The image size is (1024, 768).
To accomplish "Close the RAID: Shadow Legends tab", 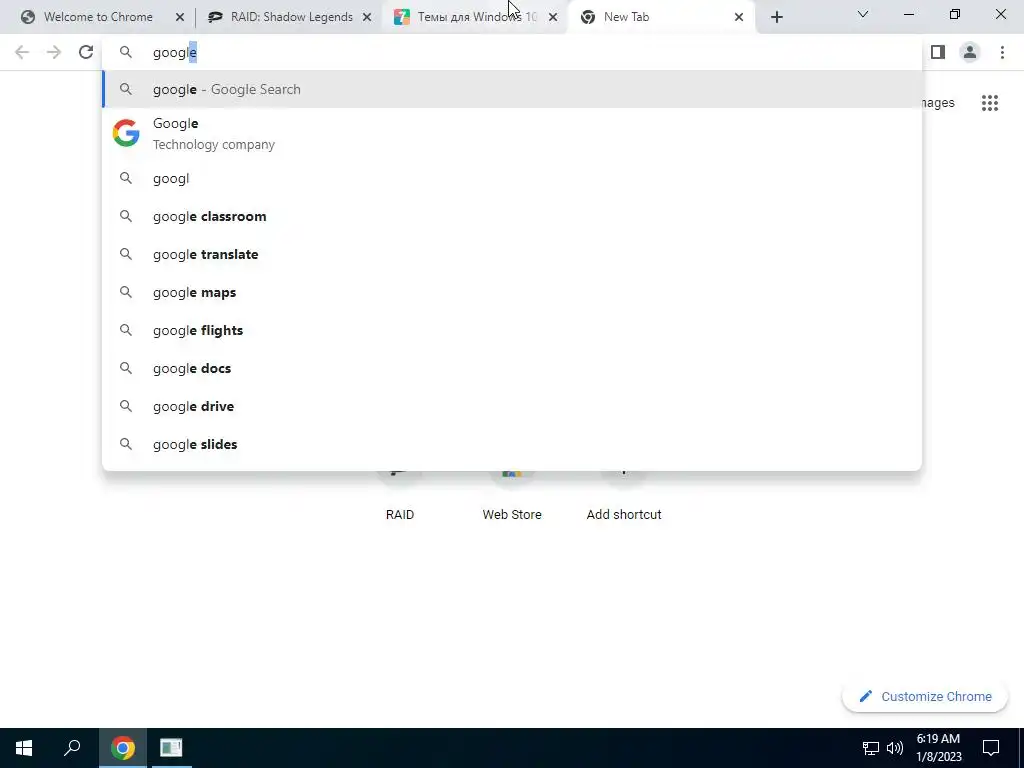I will point(367,18).
